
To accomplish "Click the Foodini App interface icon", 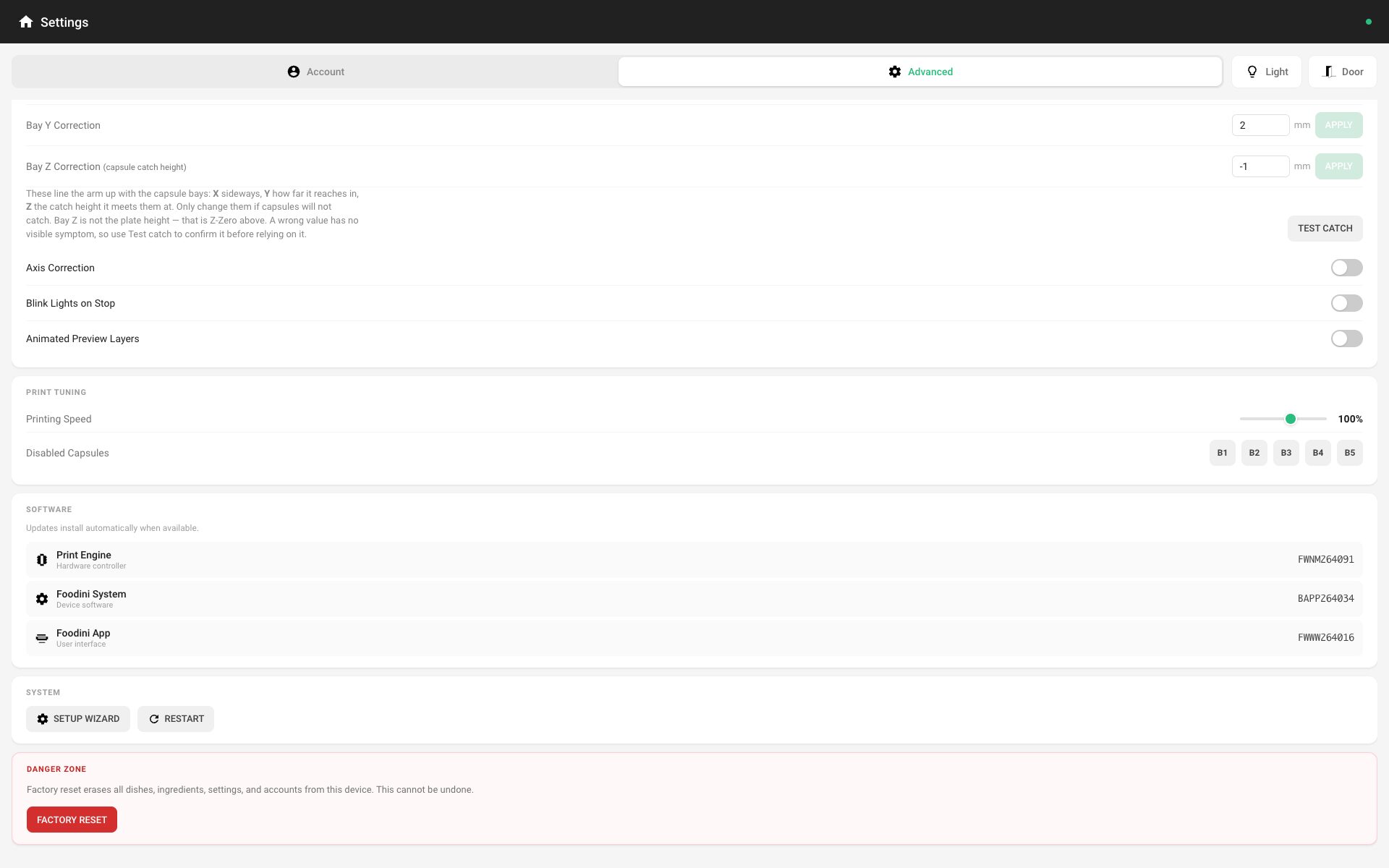I will point(42,638).
